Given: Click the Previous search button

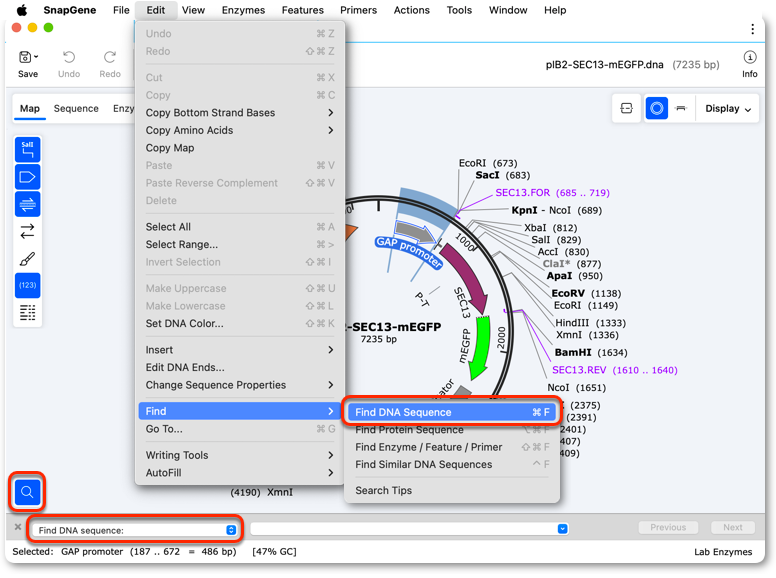Looking at the screenshot, I should [x=668, y=528].
